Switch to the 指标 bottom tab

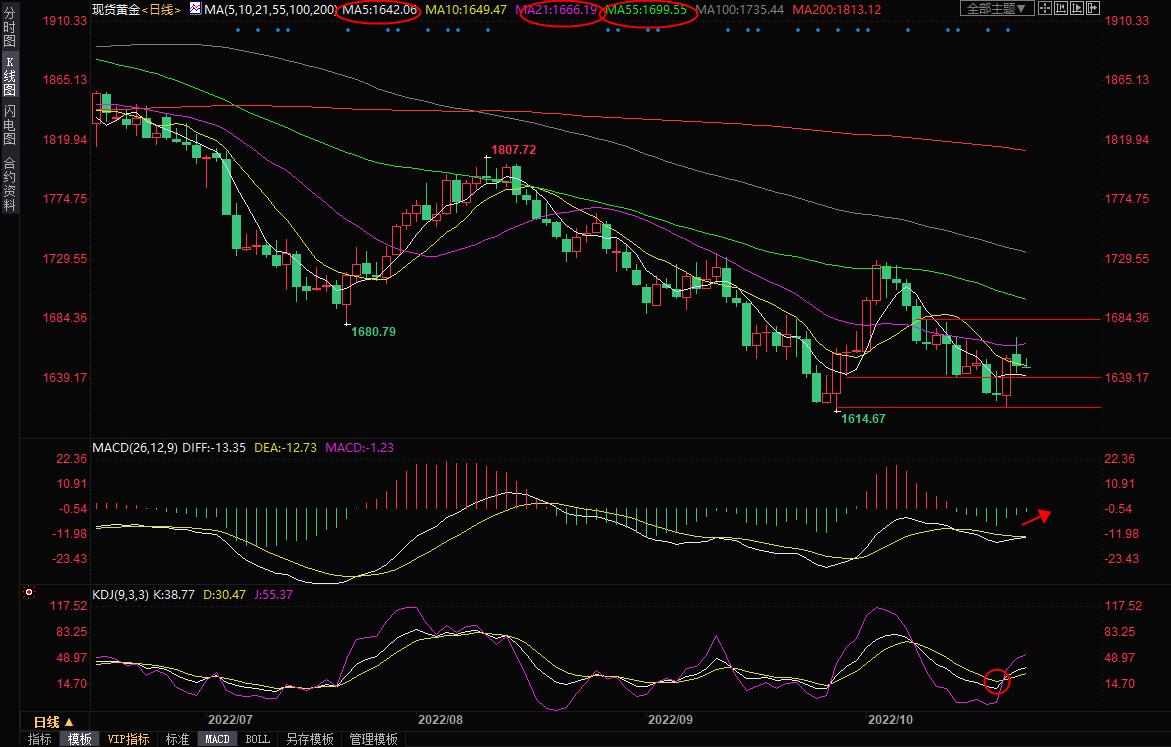(x=40, y=739)
